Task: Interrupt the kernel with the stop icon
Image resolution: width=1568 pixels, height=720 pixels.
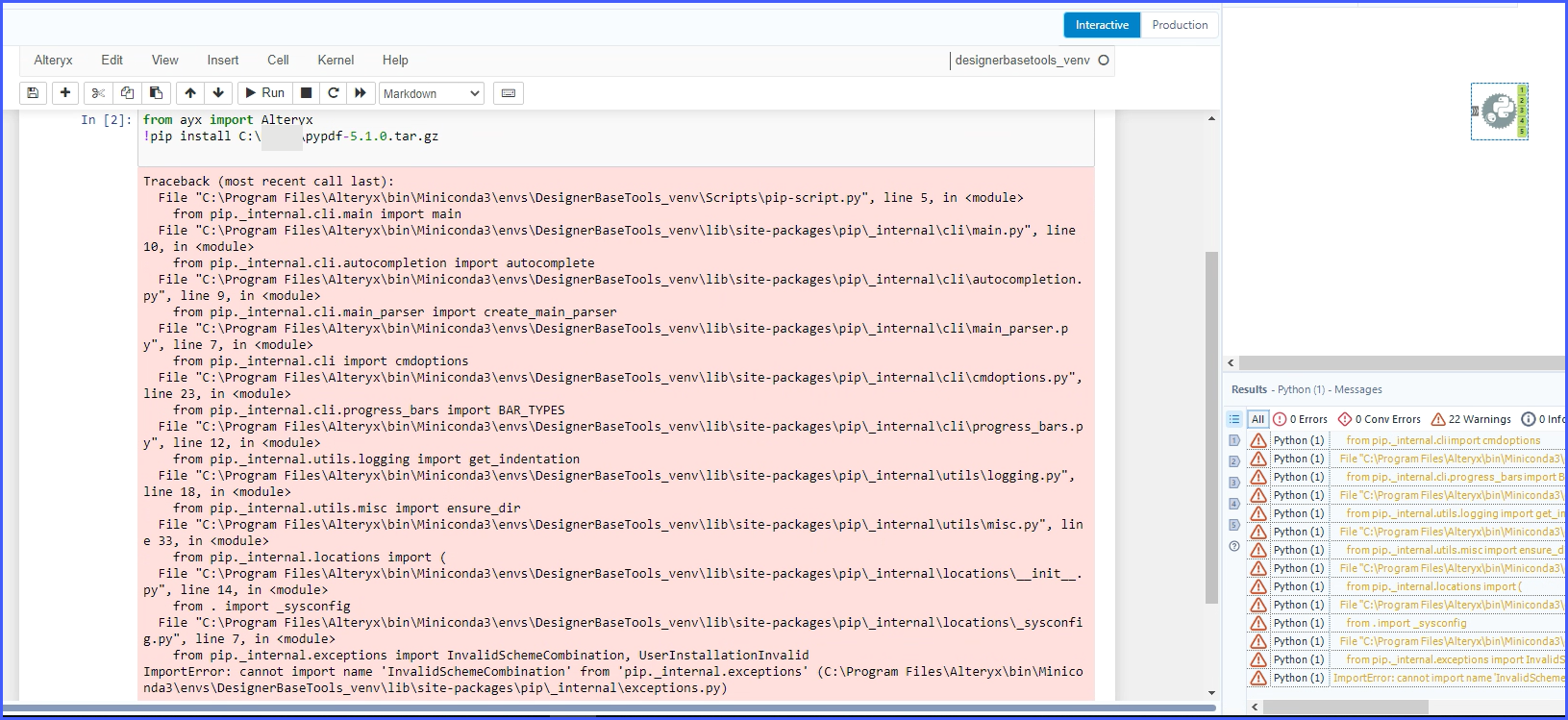Action: coord(306,93)
